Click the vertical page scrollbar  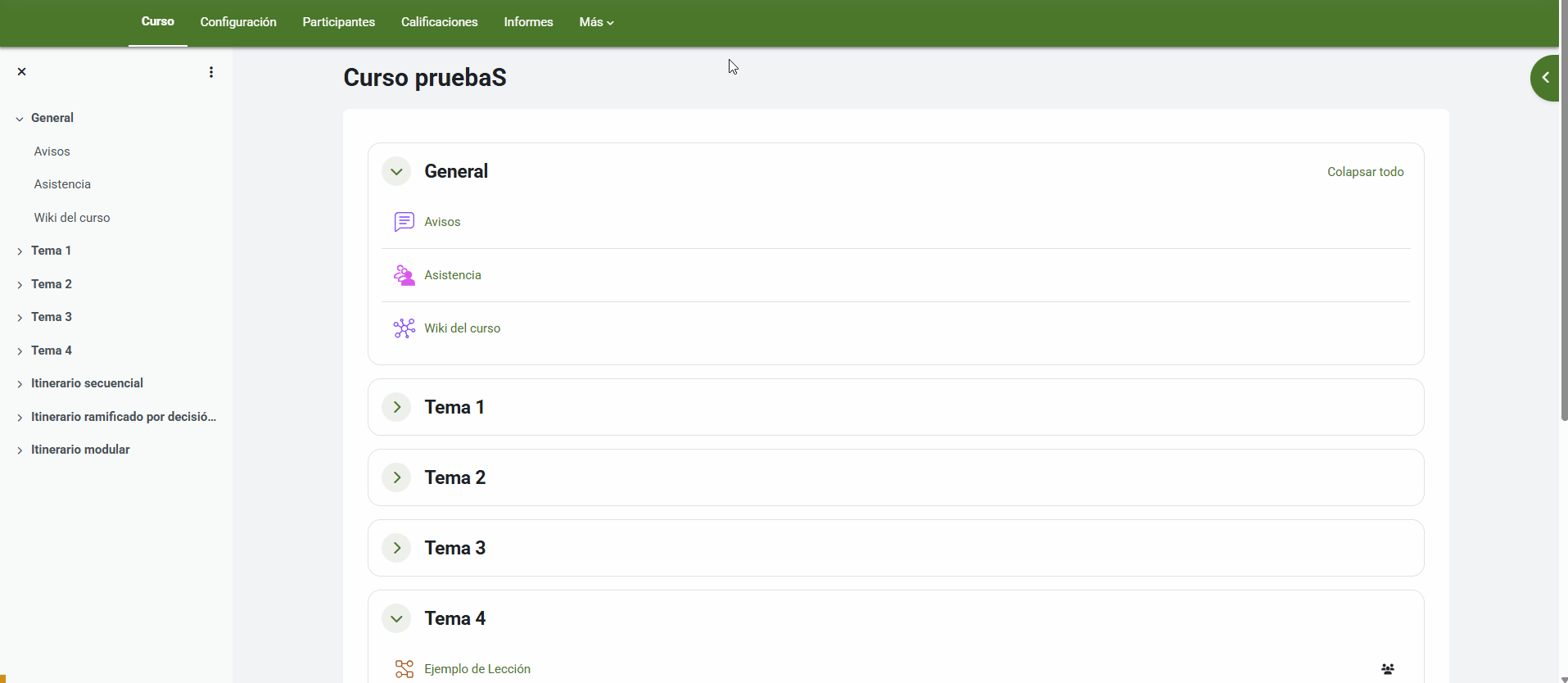click(1564, 246)
